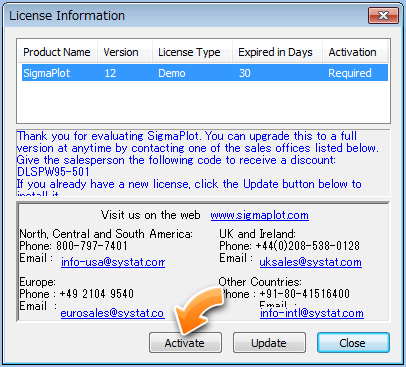
Task: Close the License Information dialog via X
Action: tap(383, 15)
